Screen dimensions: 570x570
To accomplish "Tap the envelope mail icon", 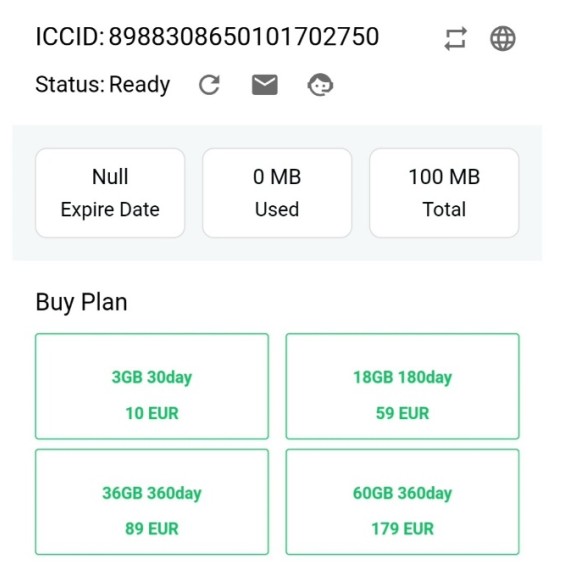I will [265, 85].
